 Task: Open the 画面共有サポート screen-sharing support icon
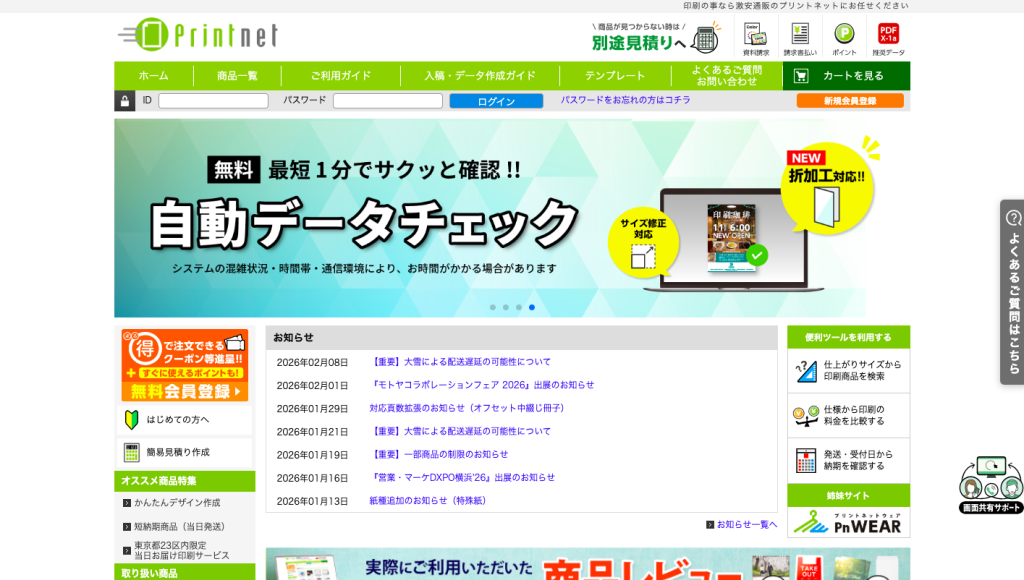991,485
